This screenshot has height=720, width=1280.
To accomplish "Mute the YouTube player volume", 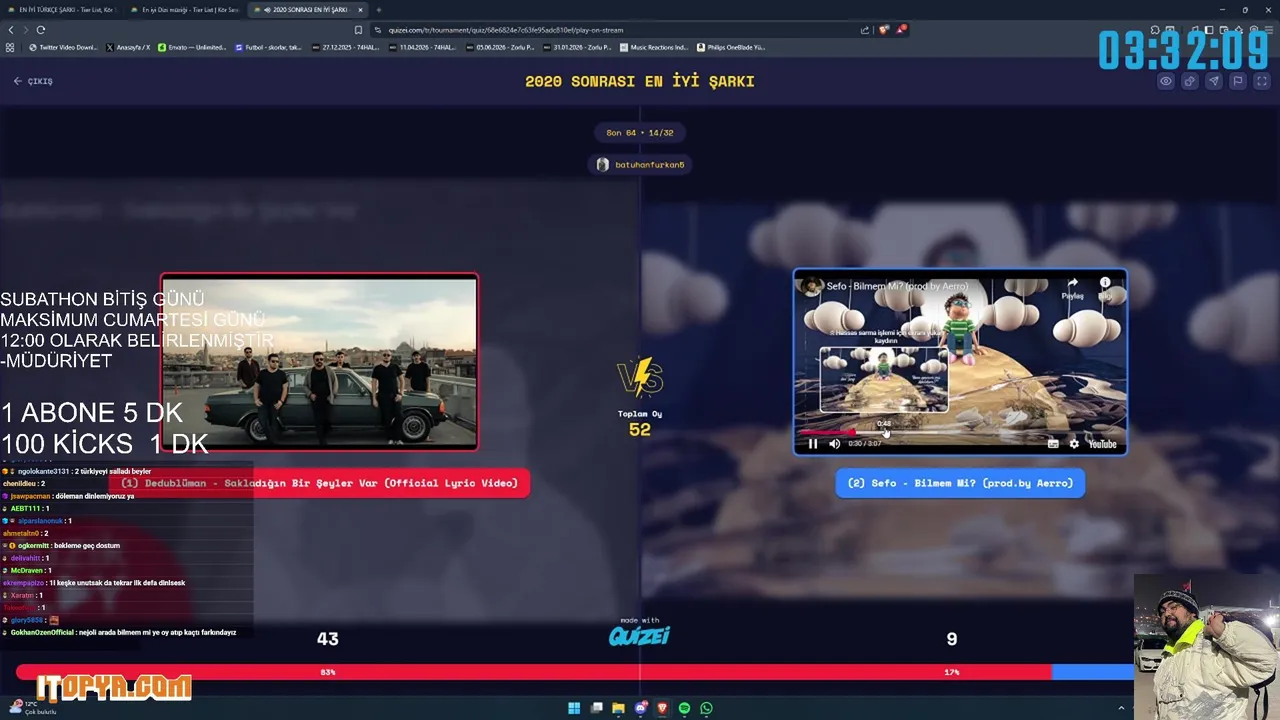I will pos(835,444).
